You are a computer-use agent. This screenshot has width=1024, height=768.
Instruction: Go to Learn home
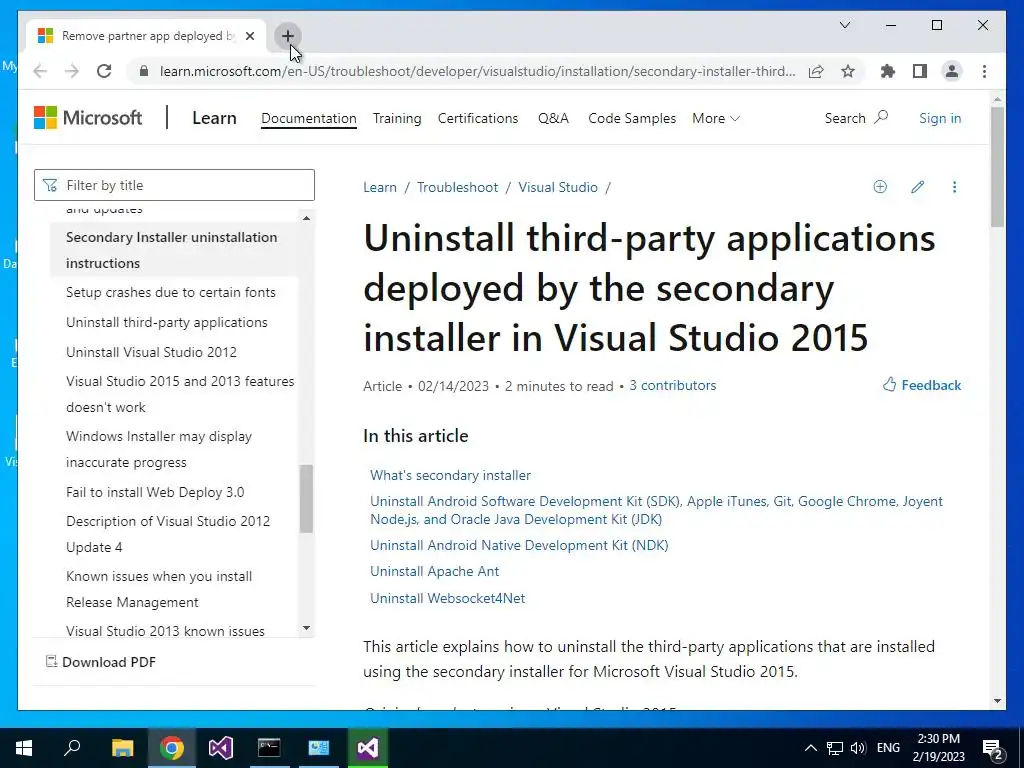click(x=214, y=118)
